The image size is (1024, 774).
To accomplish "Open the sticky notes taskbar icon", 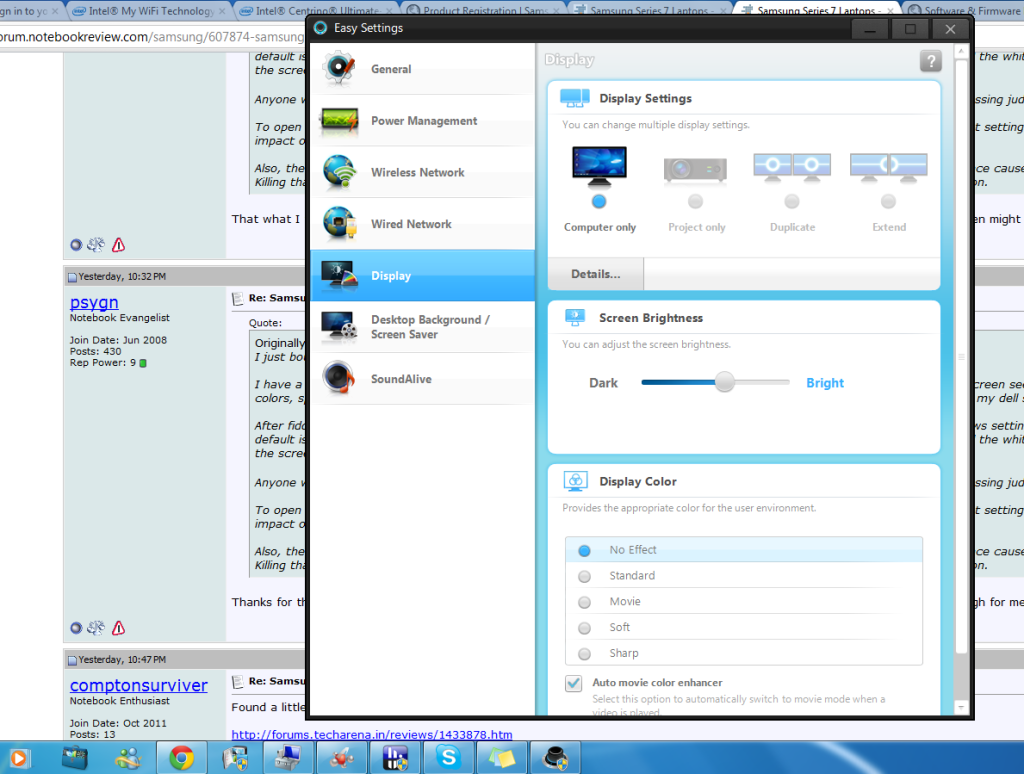I will point(502,758).
